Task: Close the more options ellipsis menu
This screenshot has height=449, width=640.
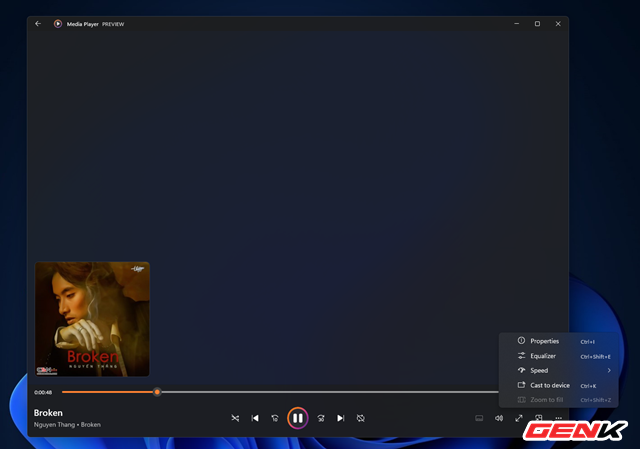Action: [x=558, y=418]
